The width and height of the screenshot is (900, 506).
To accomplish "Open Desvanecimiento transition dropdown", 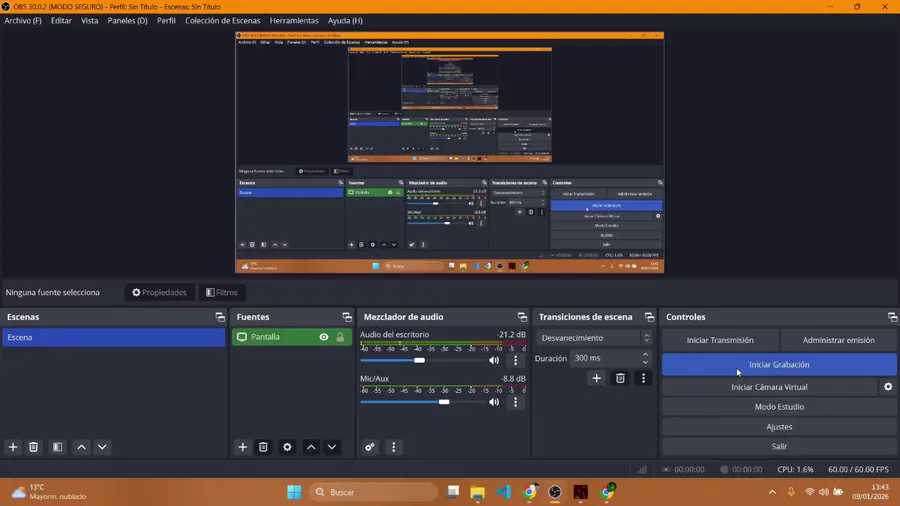I will click(595, 338).
